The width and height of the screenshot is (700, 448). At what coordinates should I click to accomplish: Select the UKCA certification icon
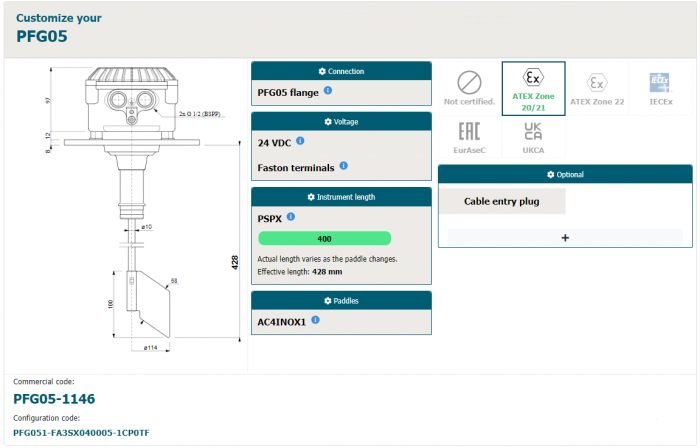pyautogui.click(x=533, y=138)
